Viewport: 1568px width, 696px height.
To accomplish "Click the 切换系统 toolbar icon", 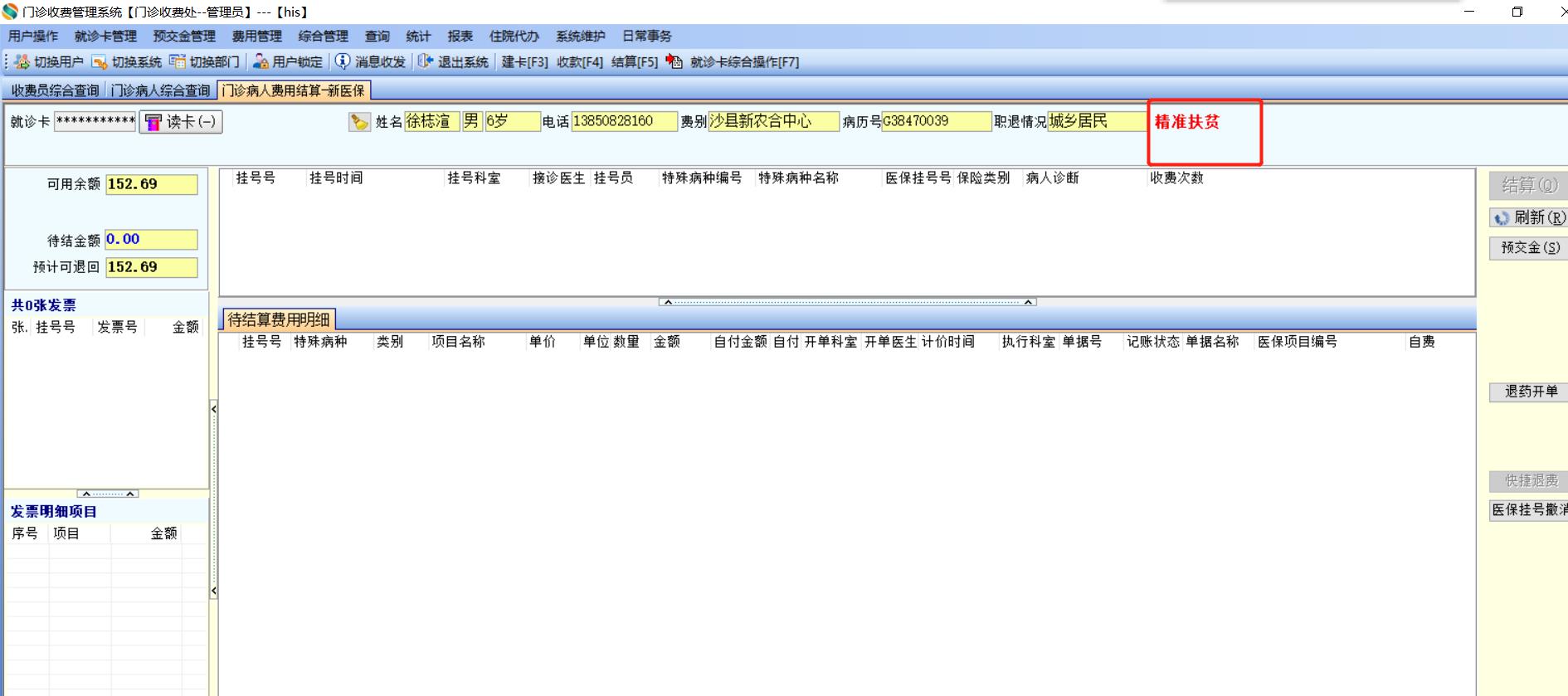I will 100,62.
